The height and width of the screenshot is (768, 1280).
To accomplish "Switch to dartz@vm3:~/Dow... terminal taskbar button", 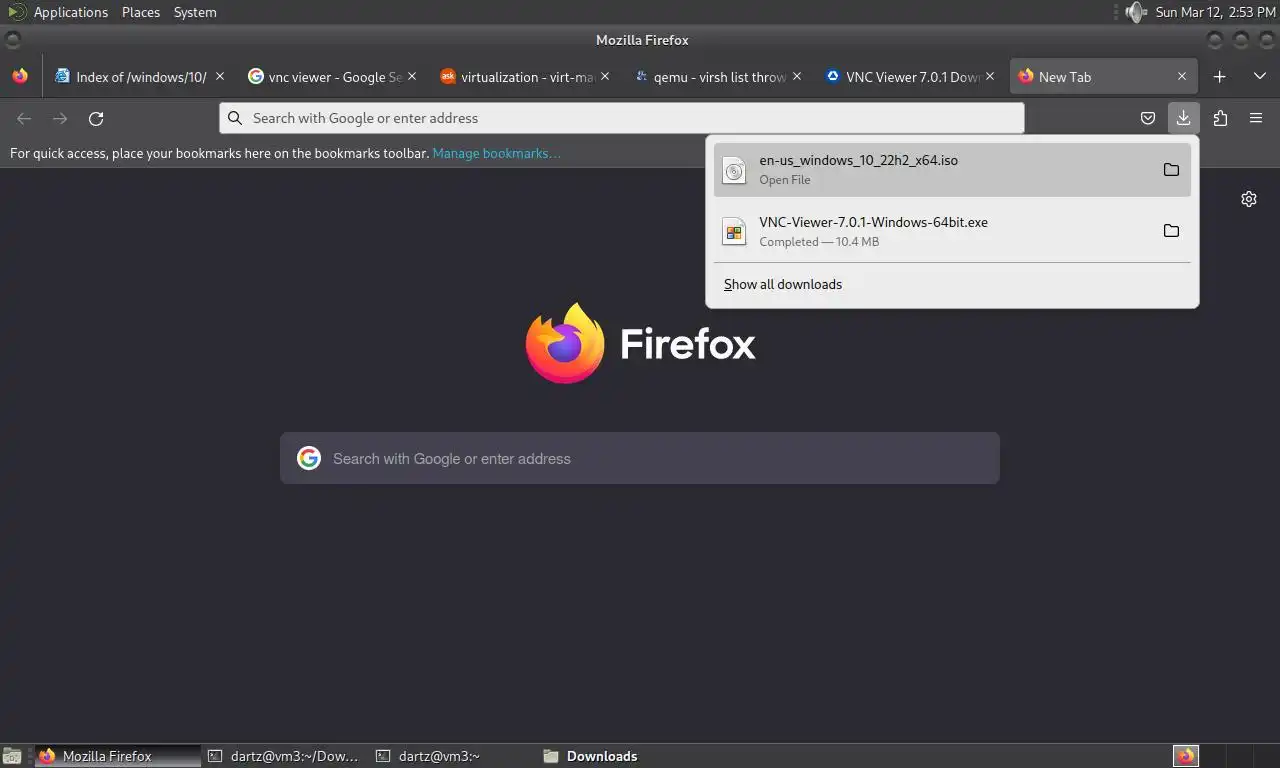I will click(x=284, y=756).
